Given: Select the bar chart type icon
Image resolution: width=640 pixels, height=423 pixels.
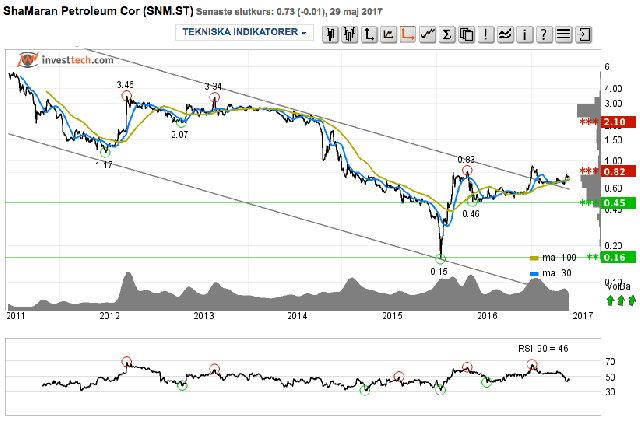Looking at the screenshot, I should point(350,35).
